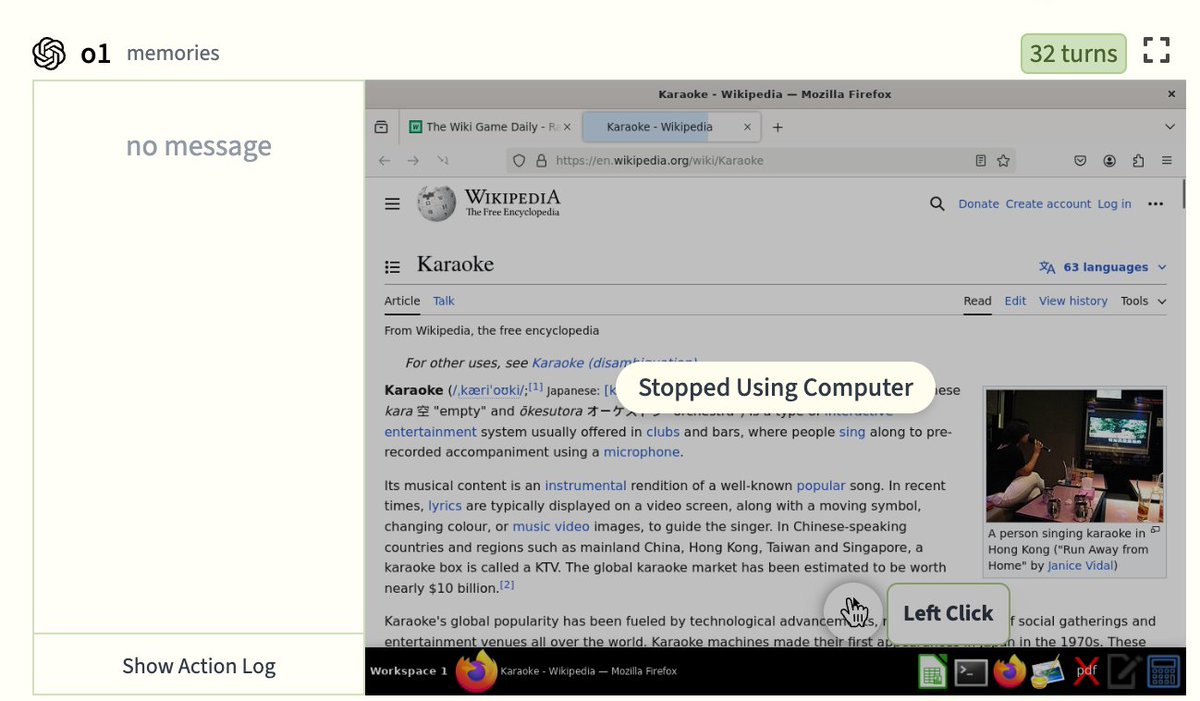Follow the Janice Vidal link
This screenshot has height=701, width=1200.
[x=1081, y=565]
